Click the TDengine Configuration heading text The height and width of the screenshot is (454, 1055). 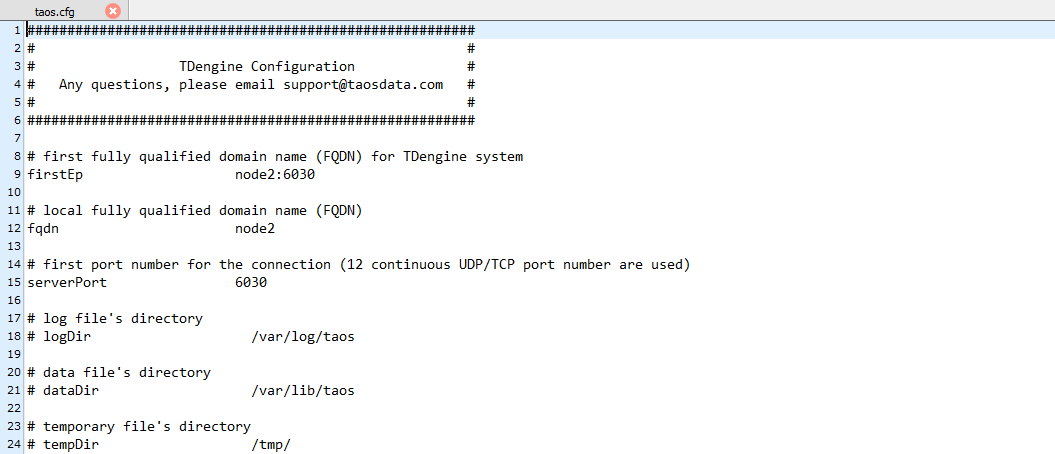point(267,67)
